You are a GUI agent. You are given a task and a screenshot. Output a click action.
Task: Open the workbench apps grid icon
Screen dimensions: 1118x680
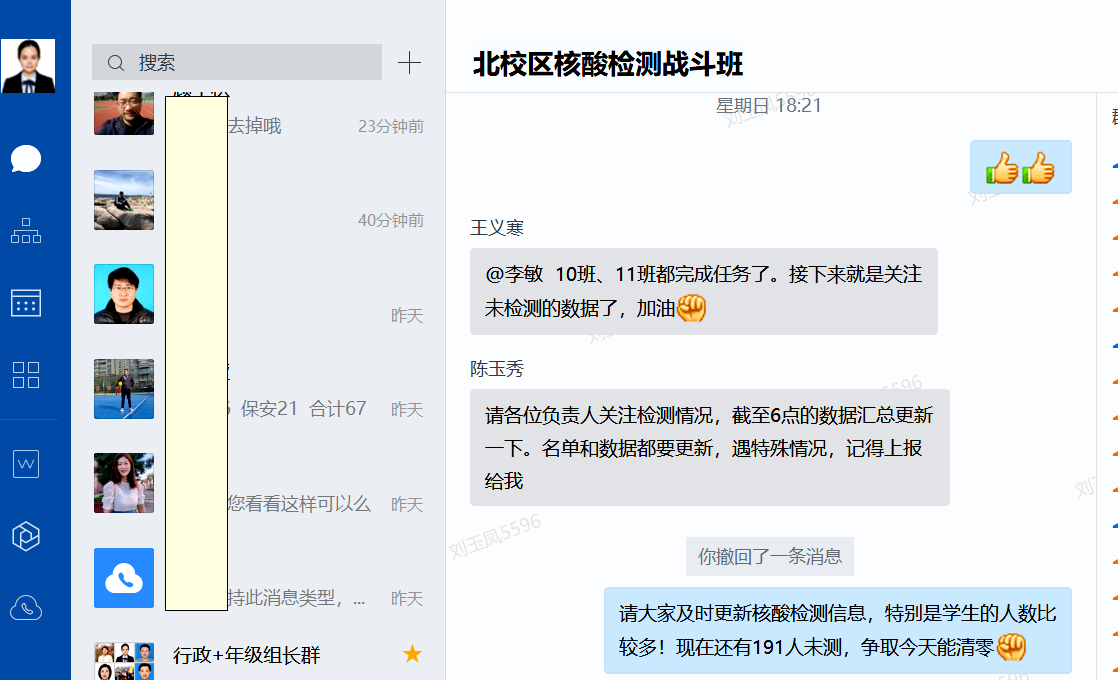pos(26,375)
